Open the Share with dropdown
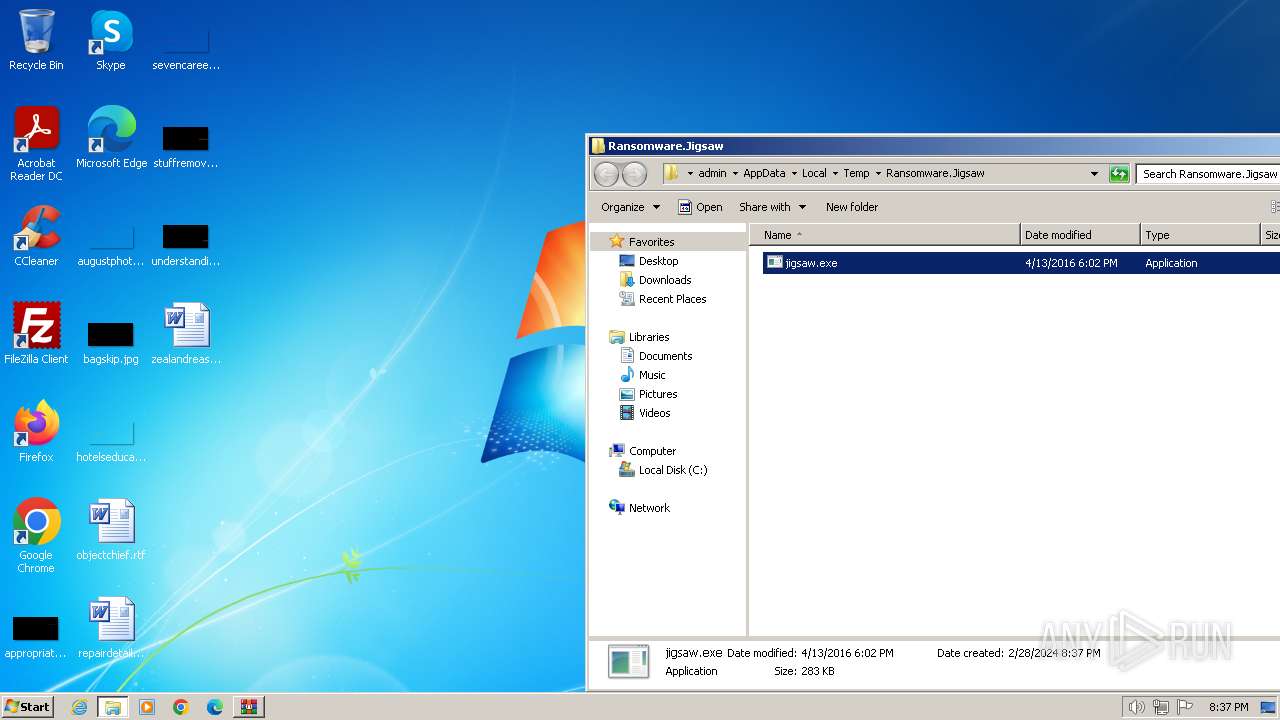 coord(772,207)
